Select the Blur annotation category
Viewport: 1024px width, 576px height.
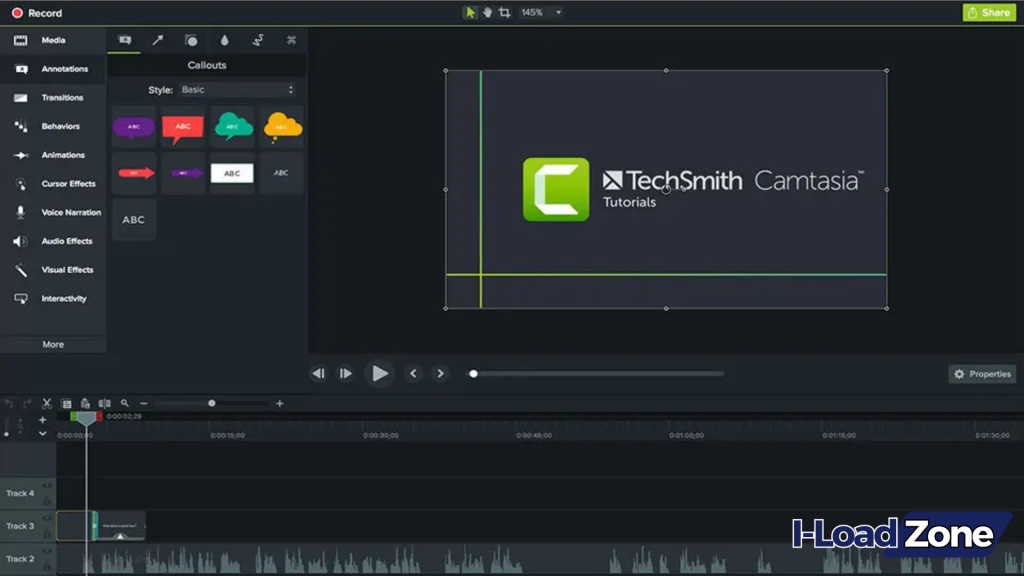click(224, 40)
